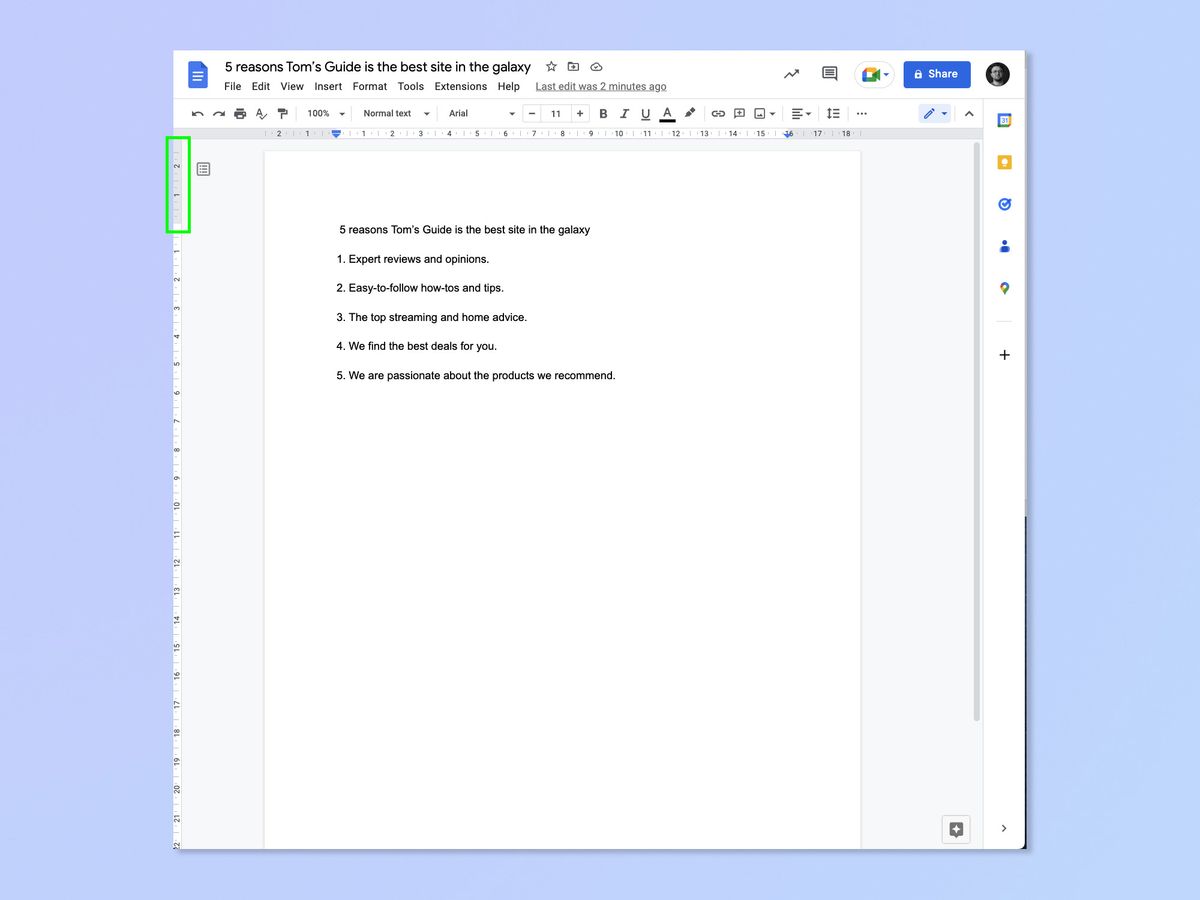Screen dimensions: 1200x900
Task: Open the text color picker
Action: coord(667,113)
